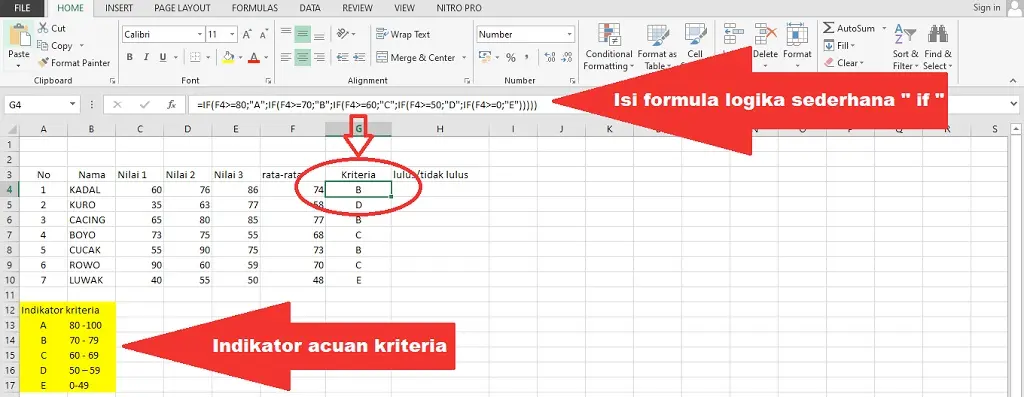This screenshot has width=1024, height=397.
Task: Open the Font group dialog launcher
Action: tap(268, 81)
